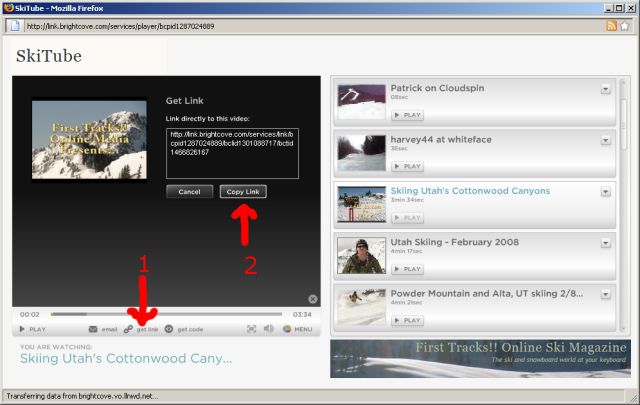Screen dimensions: 640x405
Task: Select Utah Skiing - February 2008 title
Action: click(x=454, y=242)
